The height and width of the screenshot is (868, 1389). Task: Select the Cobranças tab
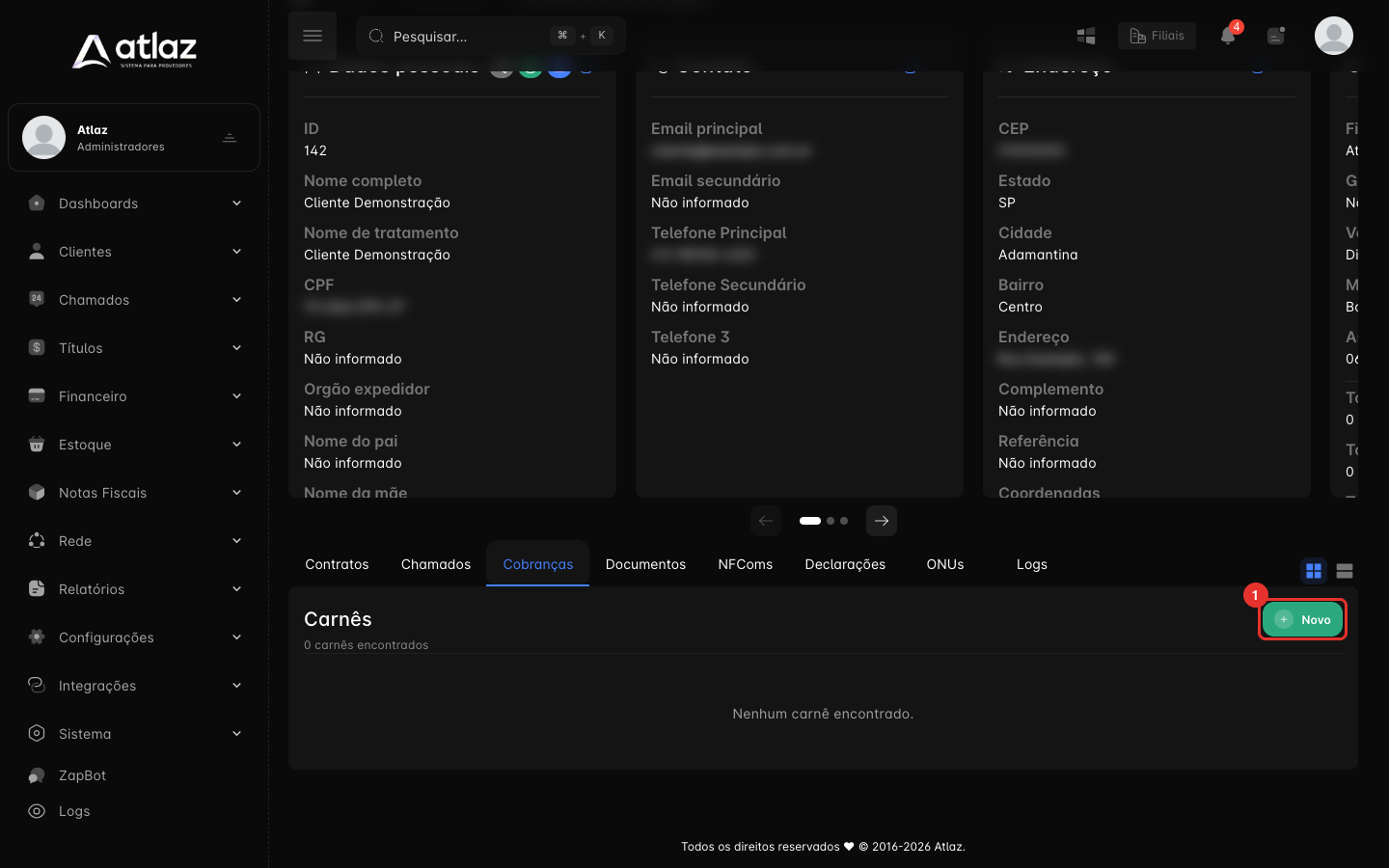point(538,564)
